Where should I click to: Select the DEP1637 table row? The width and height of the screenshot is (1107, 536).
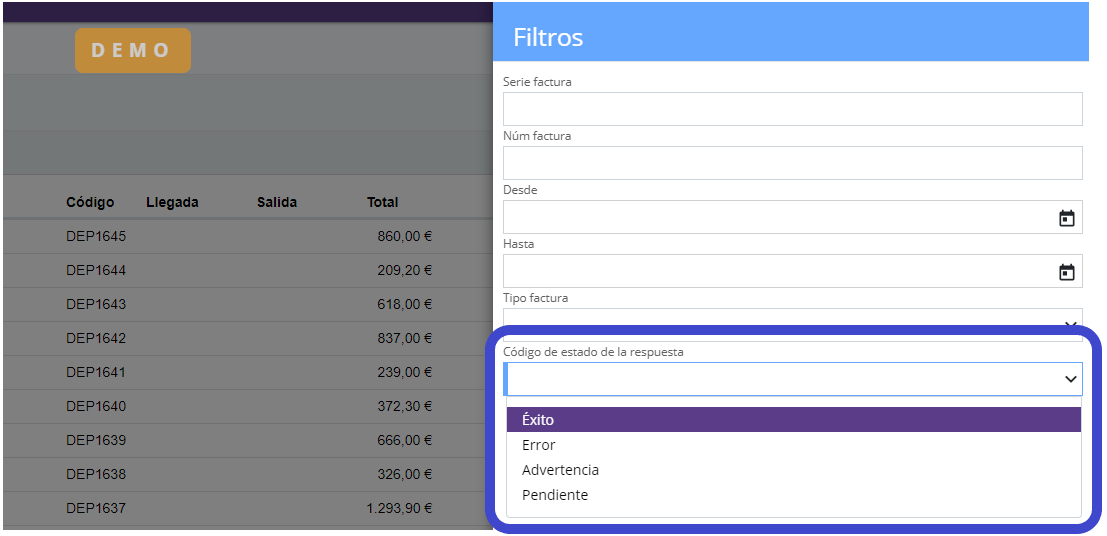[x=96, y=508]
